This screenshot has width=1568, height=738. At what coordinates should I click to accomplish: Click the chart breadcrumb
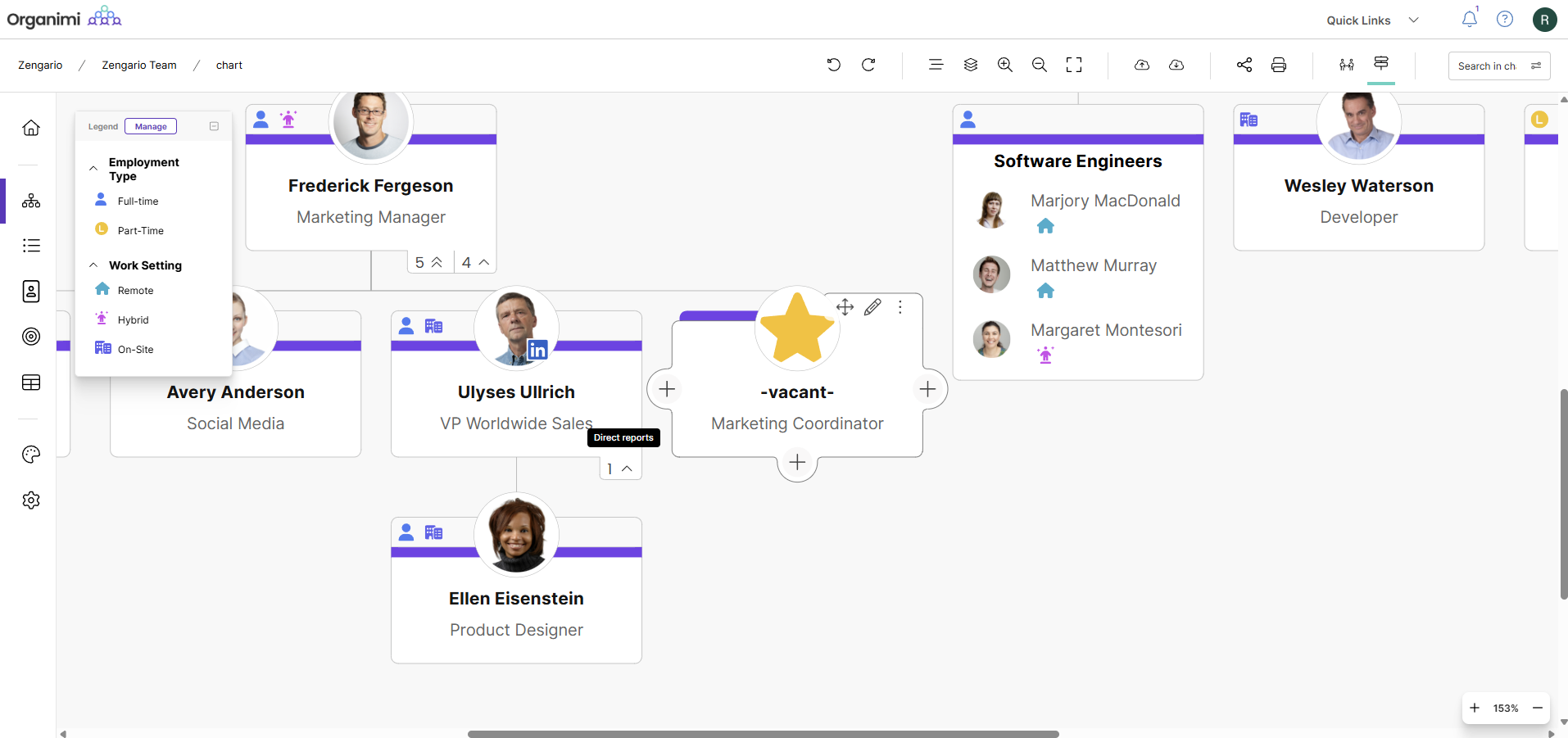[x=229, y=65]
